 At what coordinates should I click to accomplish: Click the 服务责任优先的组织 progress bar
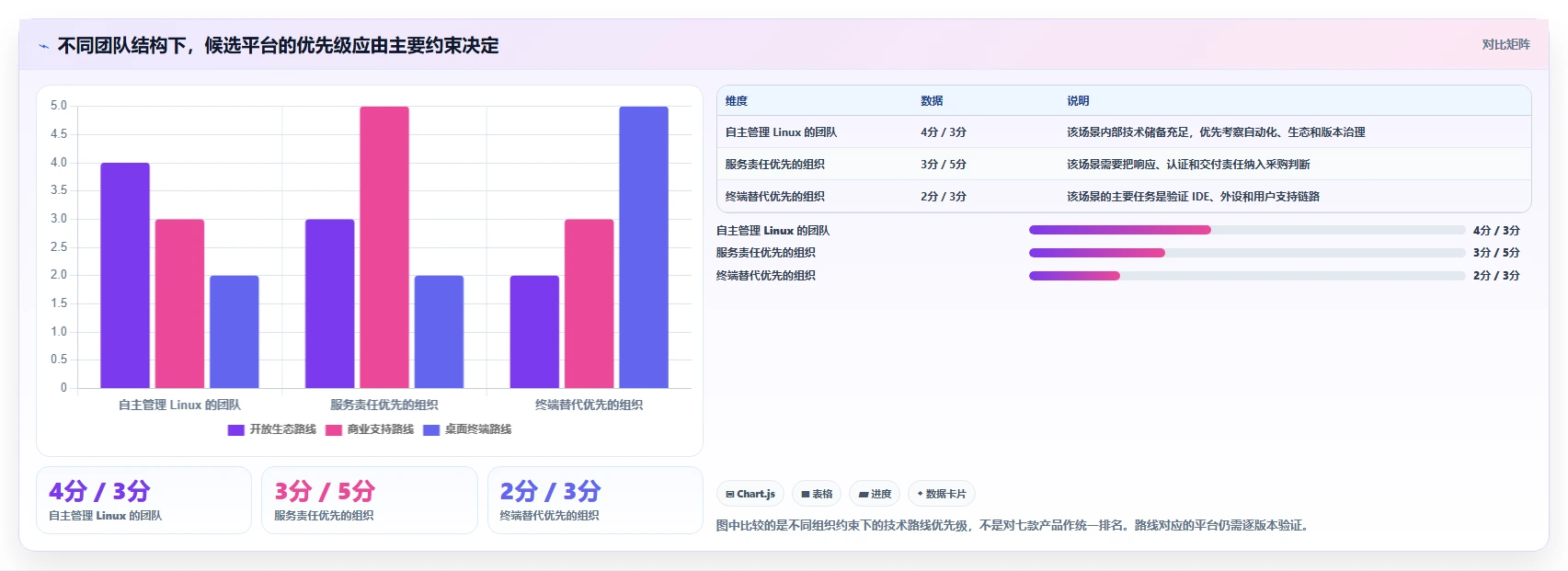(1247, 253)
